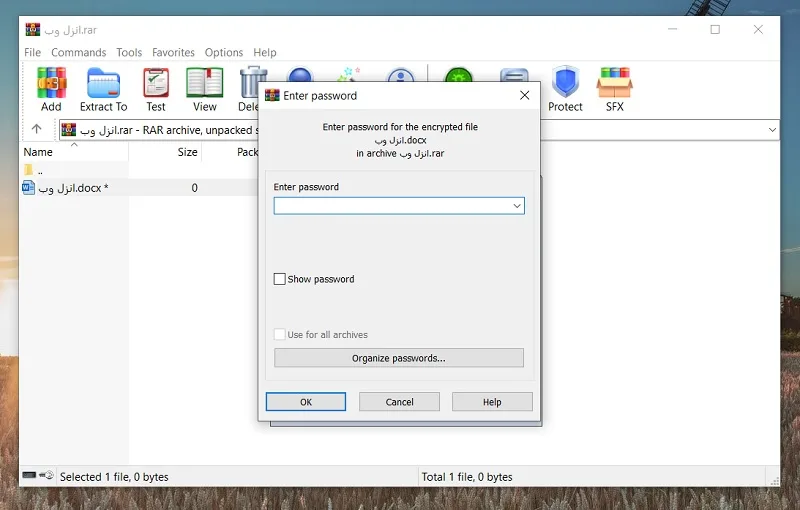Click the key icon in status bar
Viewport: 800px width, 510px height.
pos(47,475)
